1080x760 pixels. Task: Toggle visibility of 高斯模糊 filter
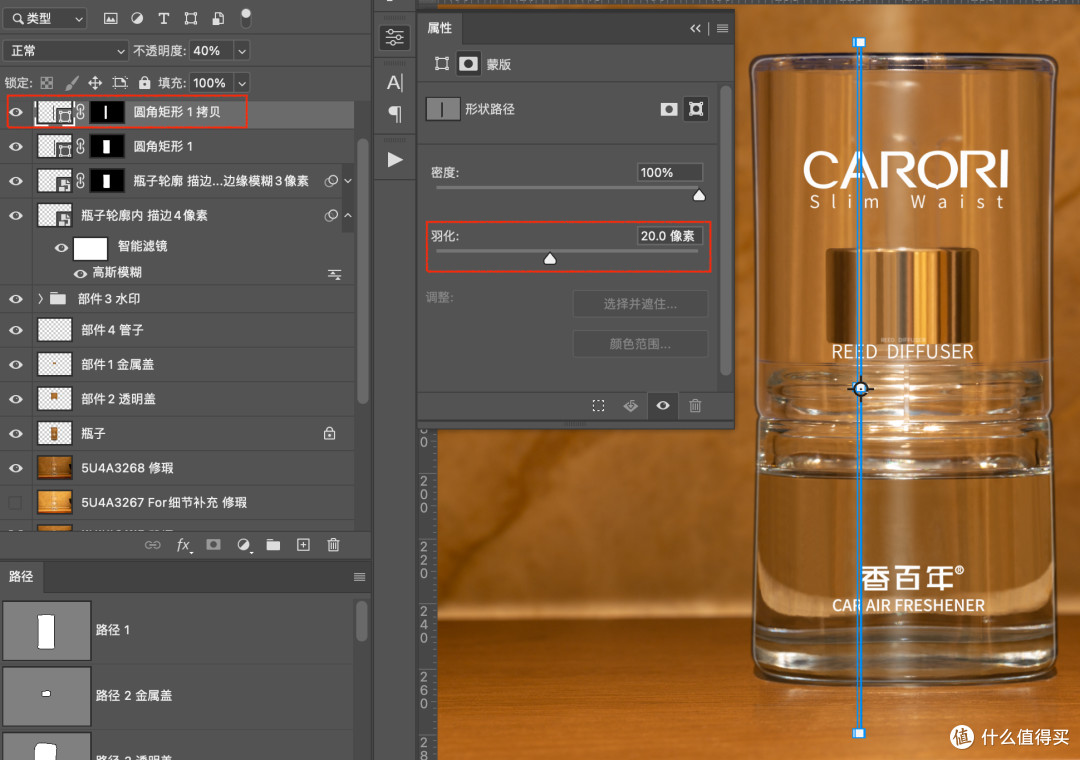pyautogui.click(x=81, y=274)
